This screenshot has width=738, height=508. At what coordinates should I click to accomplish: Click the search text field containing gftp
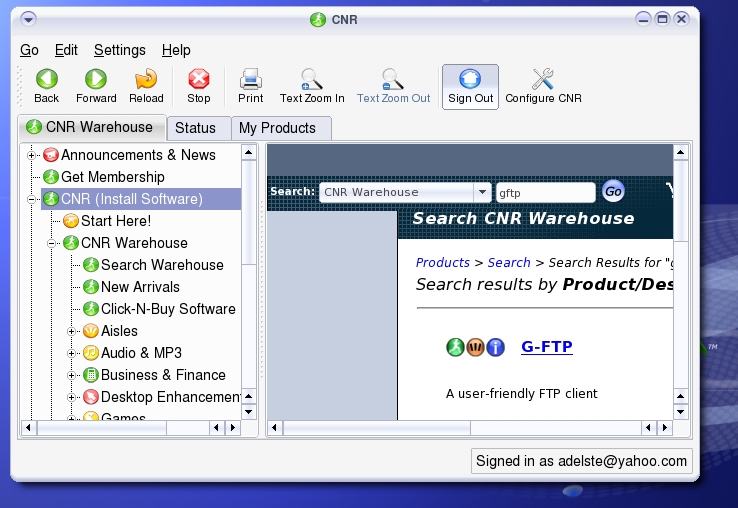click(545, 192)
